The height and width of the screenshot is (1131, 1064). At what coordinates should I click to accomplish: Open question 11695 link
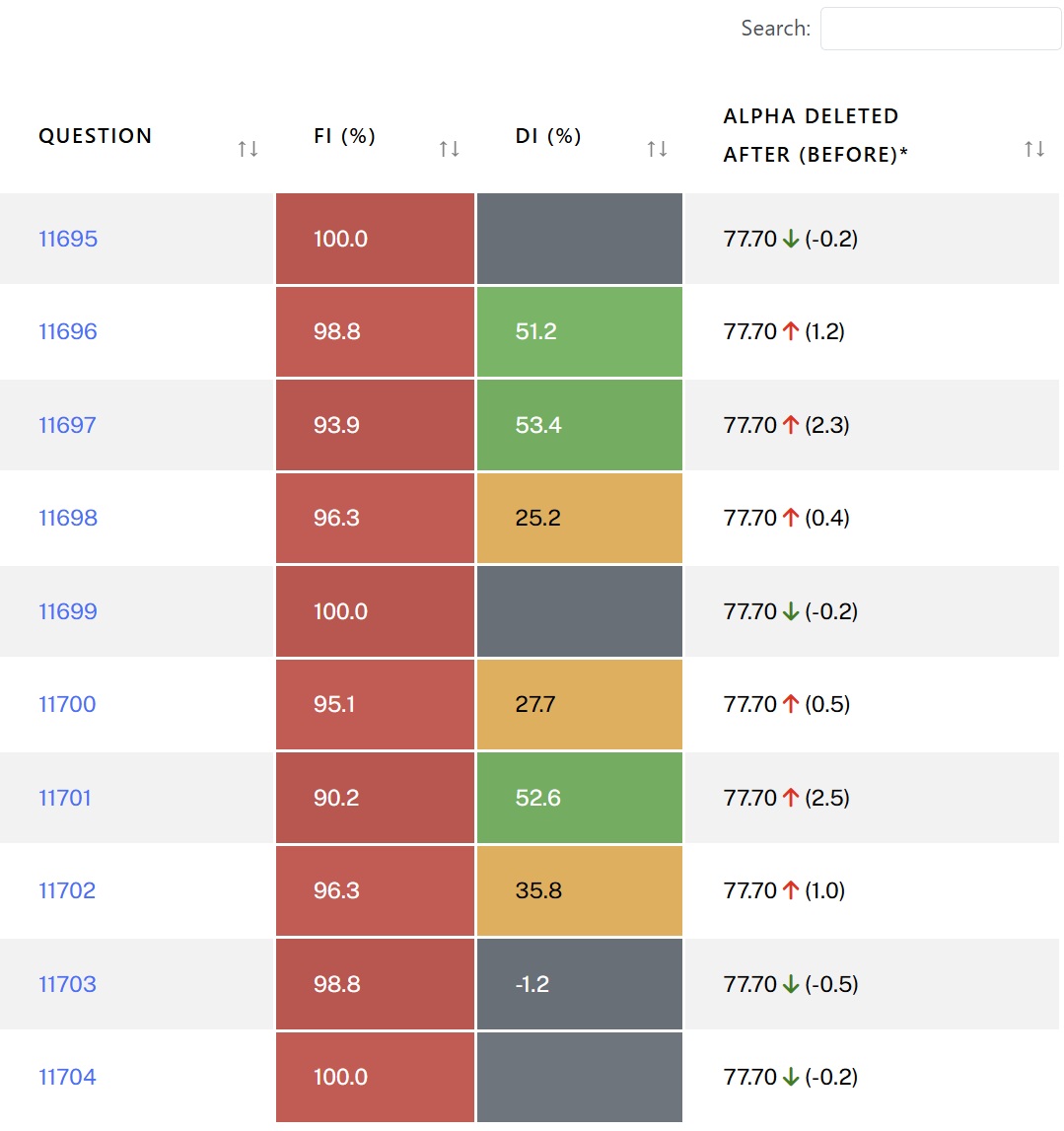[68, 239]
